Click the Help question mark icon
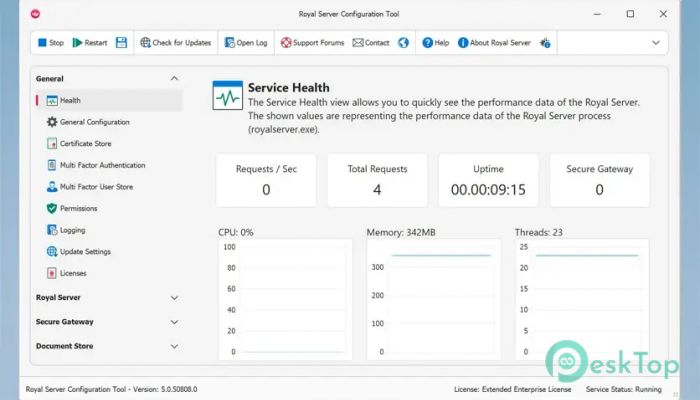700x400 pixels. (427, 43)
